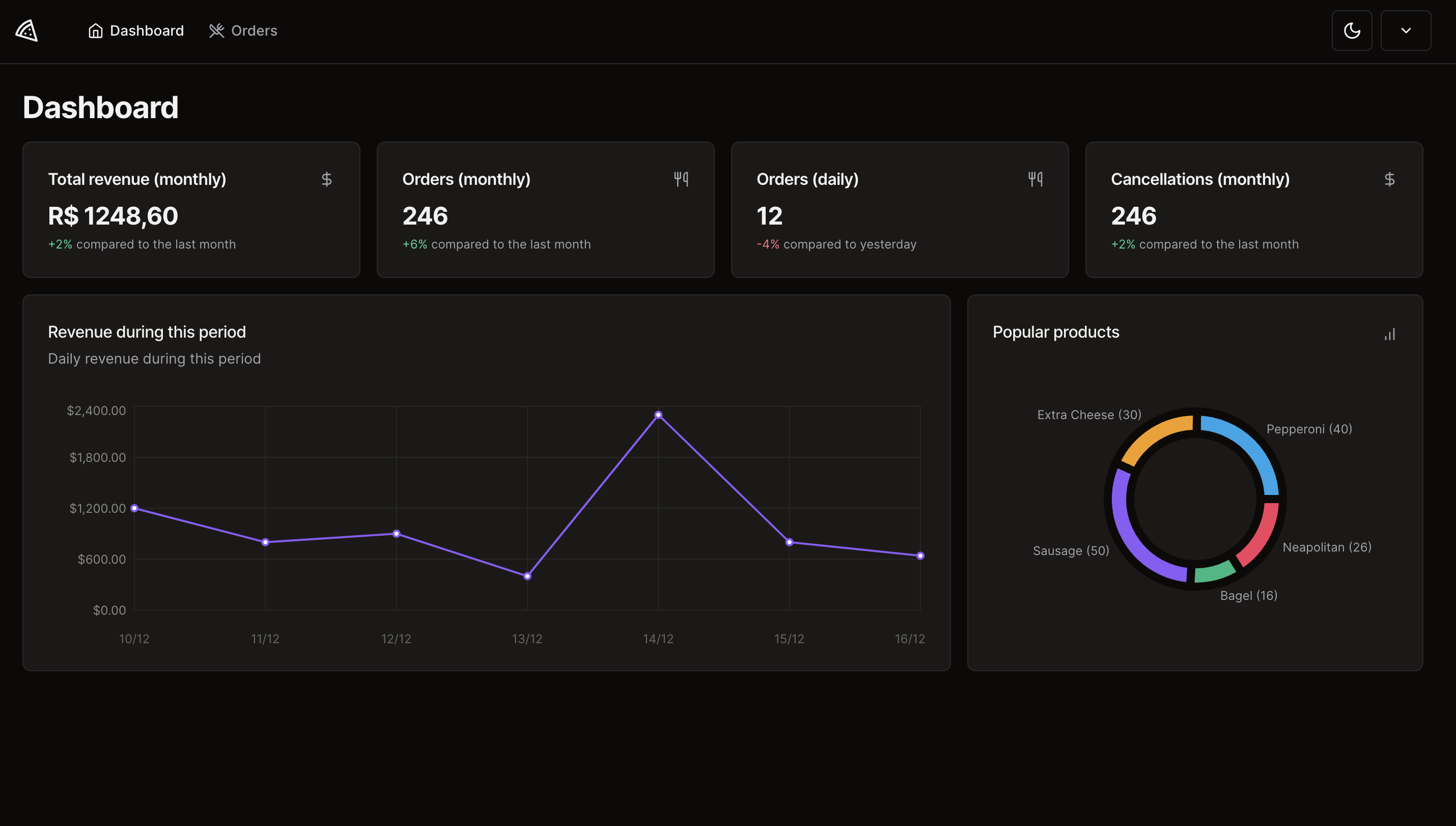Click '+6% compared to the last month'
Screen dimensions: 1456x826
(x=496, y=244)
